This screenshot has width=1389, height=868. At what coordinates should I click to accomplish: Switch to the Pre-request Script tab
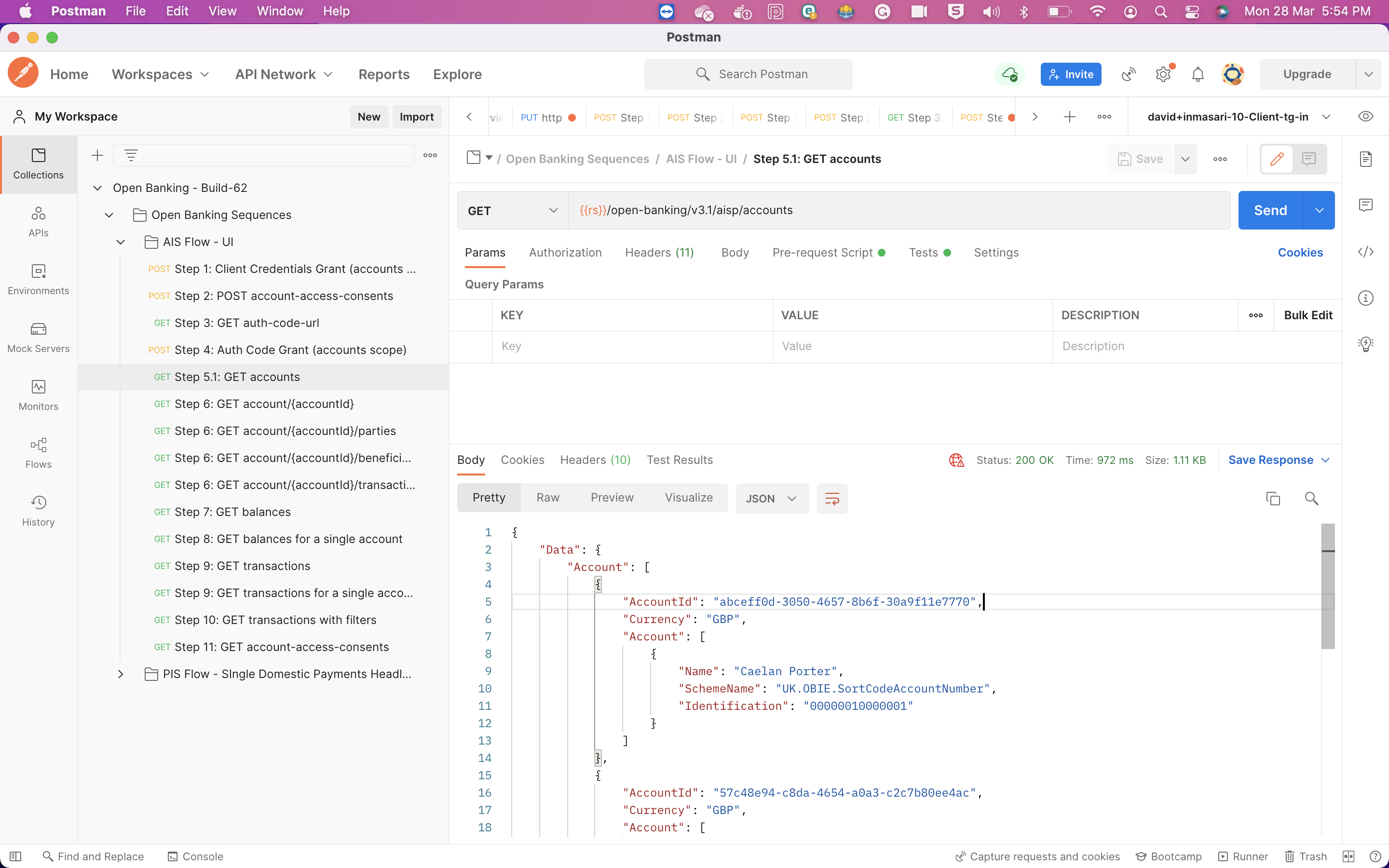[x=828, y=253]
